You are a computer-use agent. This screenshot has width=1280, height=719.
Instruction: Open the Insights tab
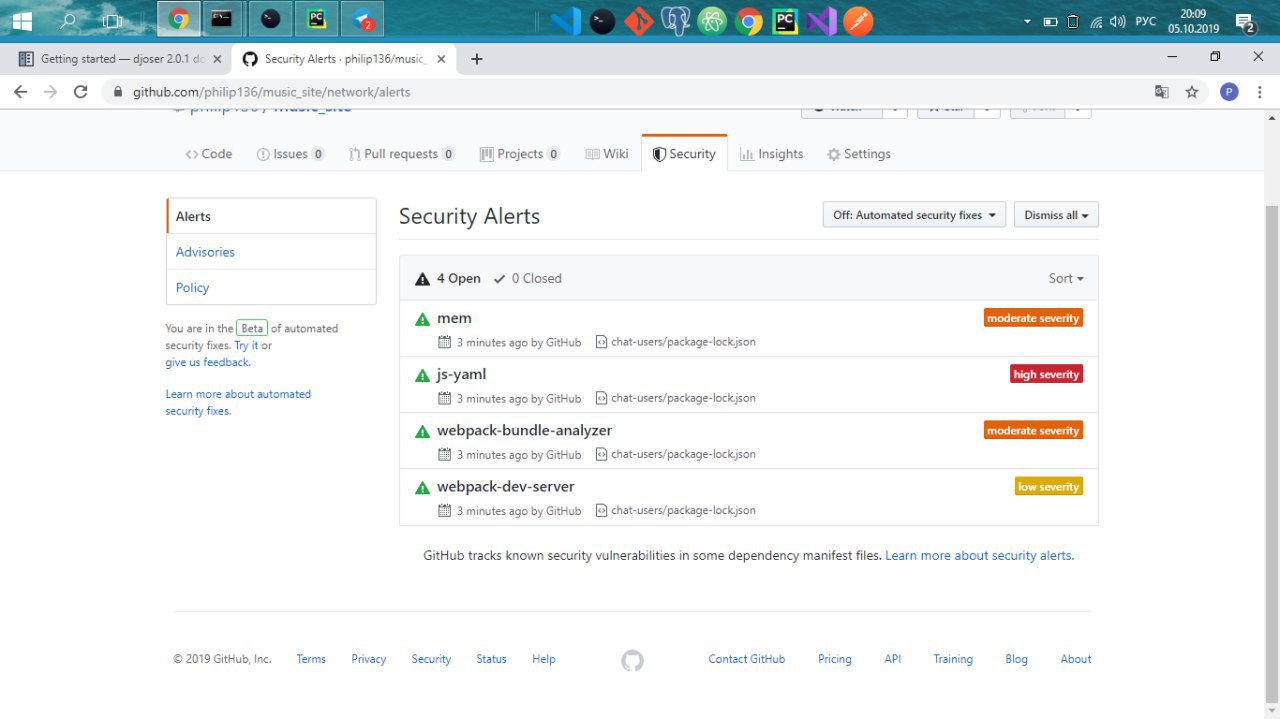coord(771,154)
